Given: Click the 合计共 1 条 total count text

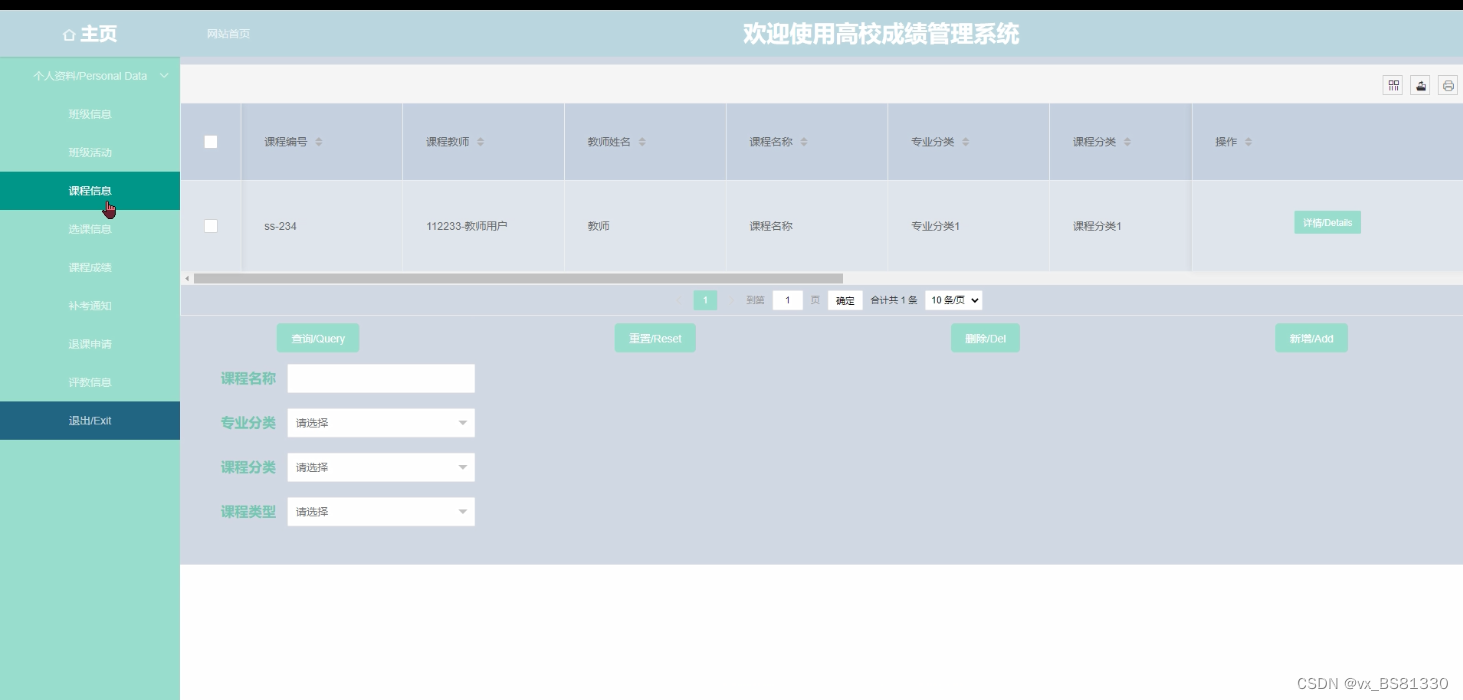Looking at the screenshot, I should click(894, 300).
